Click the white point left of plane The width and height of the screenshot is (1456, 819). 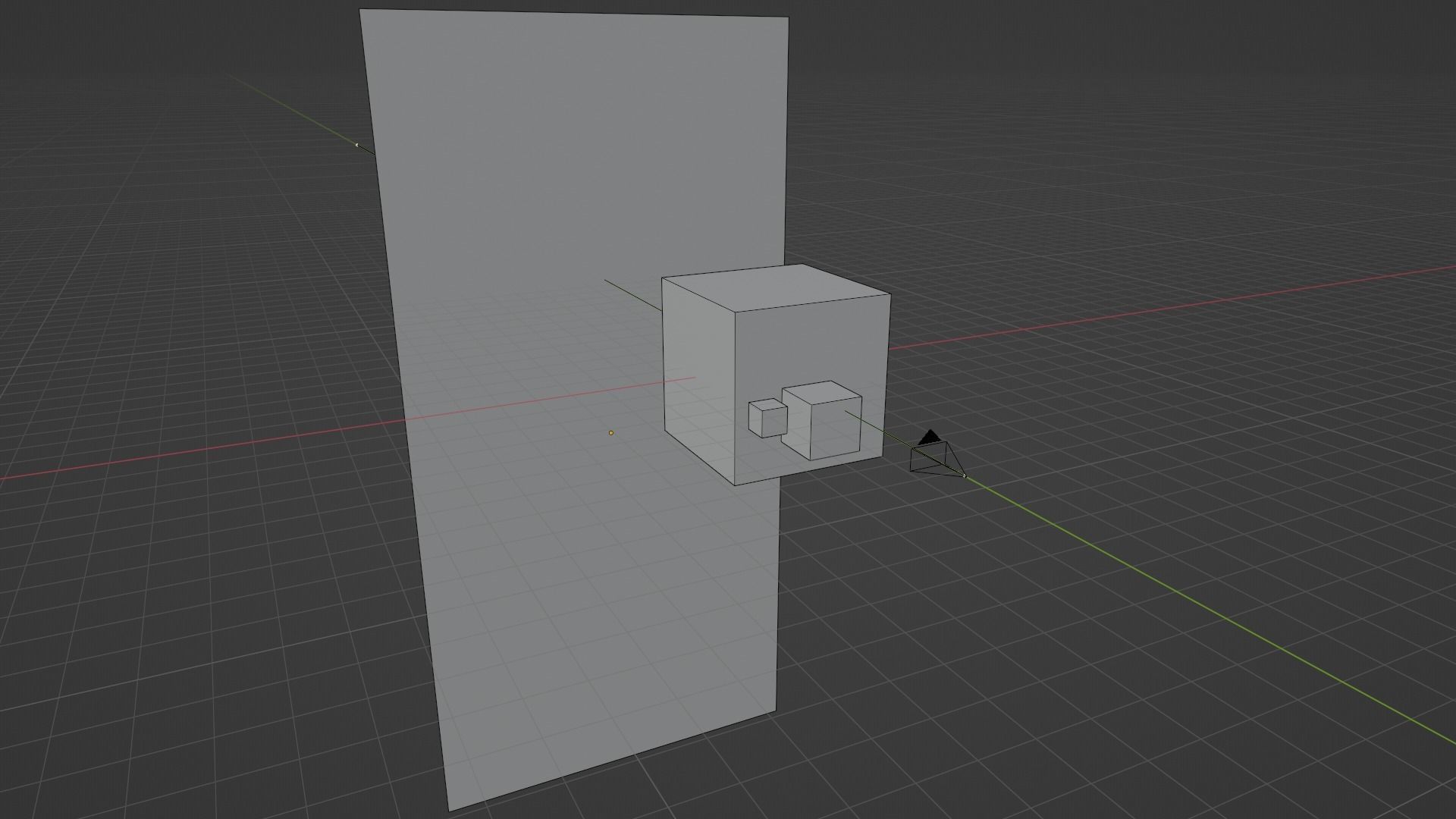coord(356,145)
